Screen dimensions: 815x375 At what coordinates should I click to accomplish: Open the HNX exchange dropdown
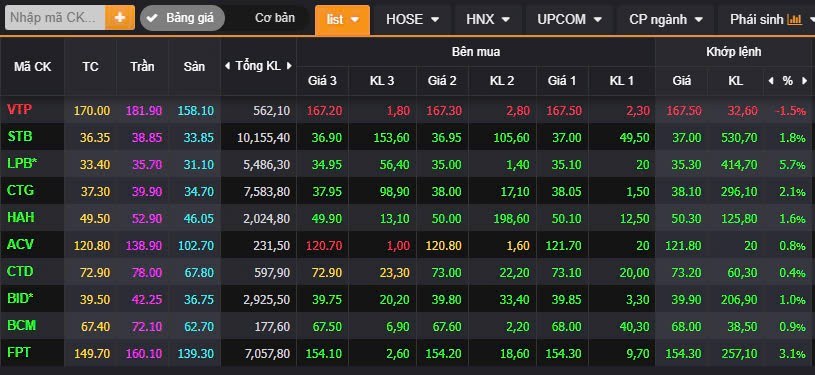(x=487, y=20)
